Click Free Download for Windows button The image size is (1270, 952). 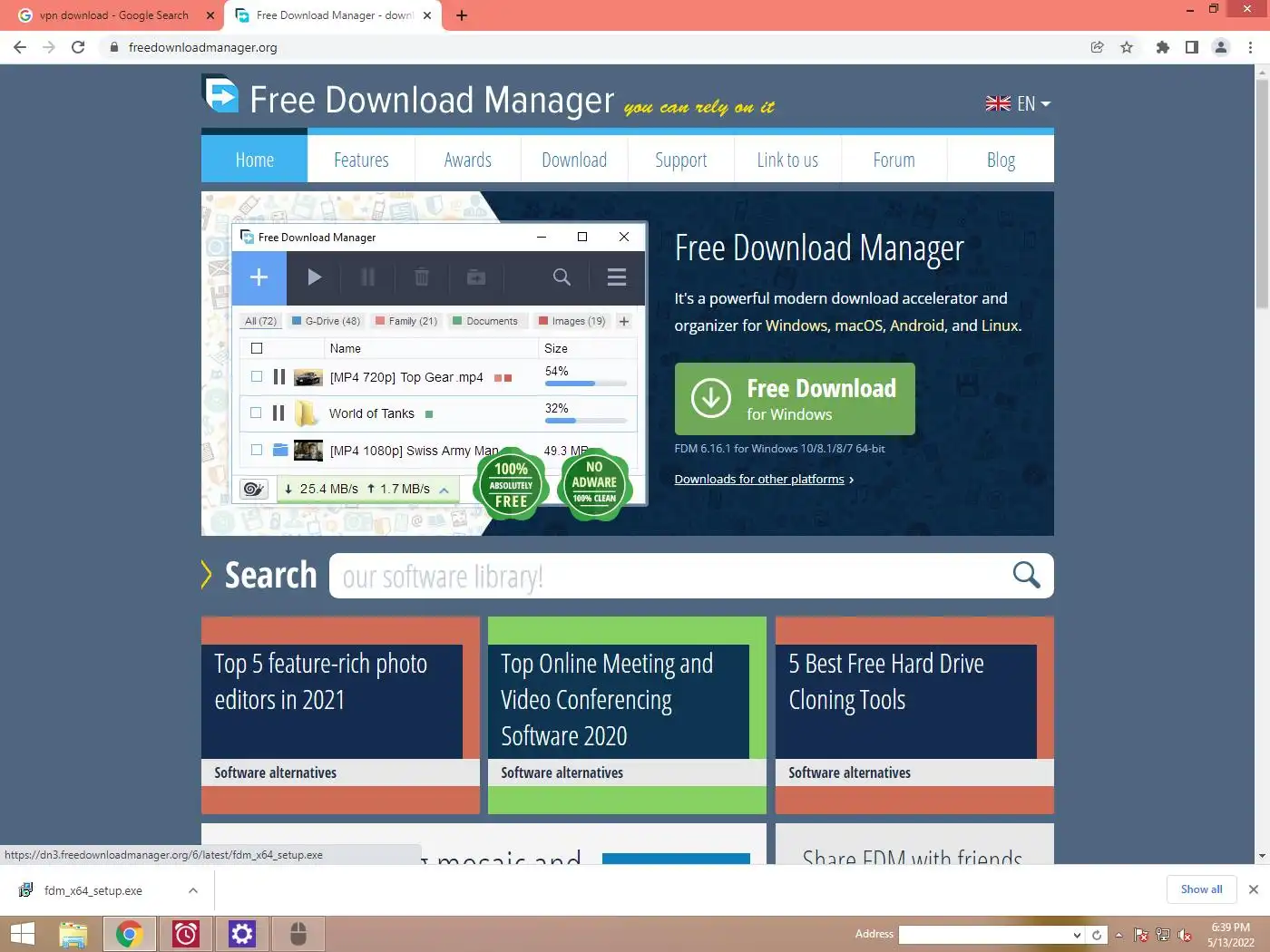[795, 399]
